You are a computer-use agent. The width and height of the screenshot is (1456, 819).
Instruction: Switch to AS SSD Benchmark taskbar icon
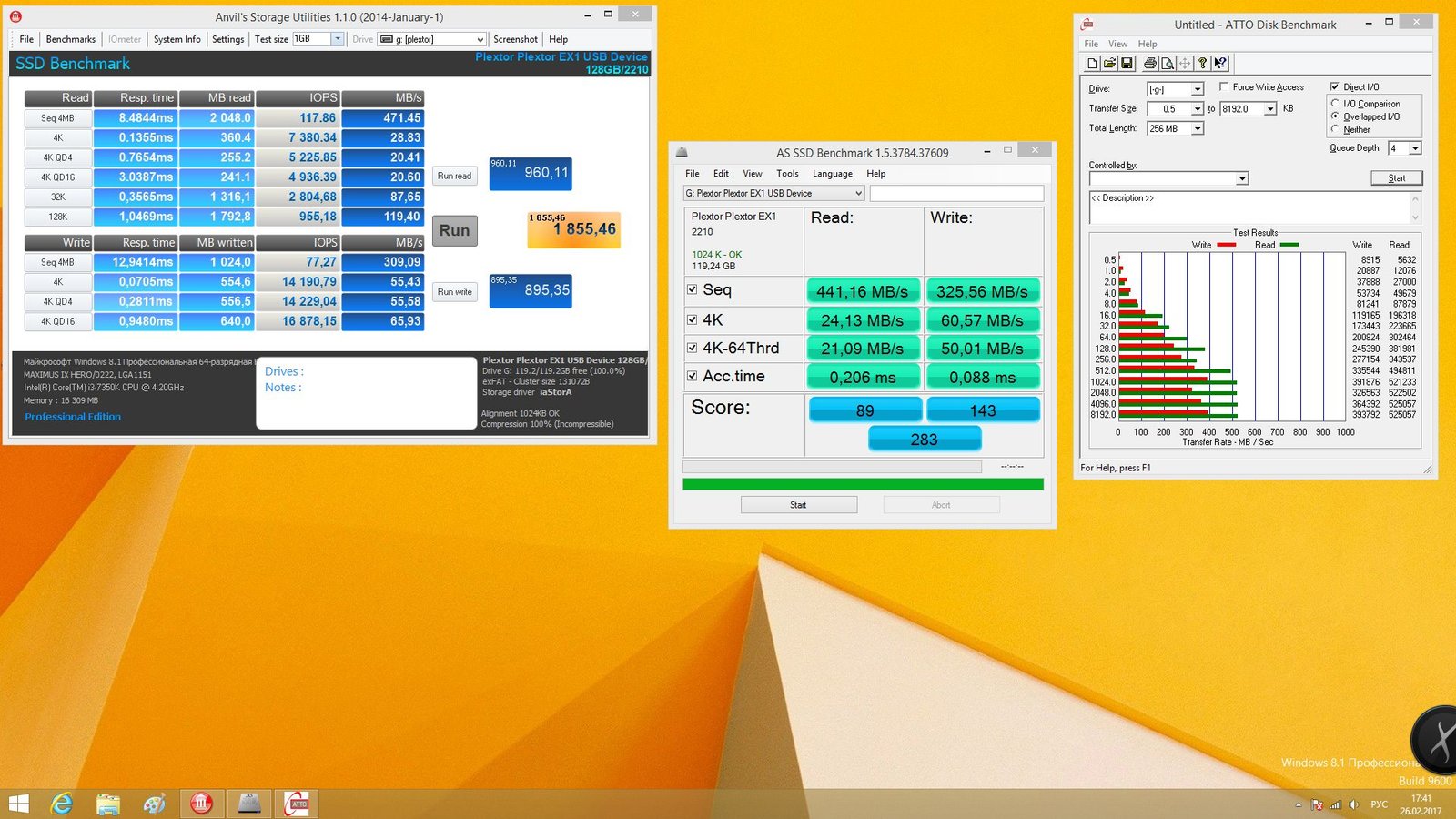(x=249, y=804)
